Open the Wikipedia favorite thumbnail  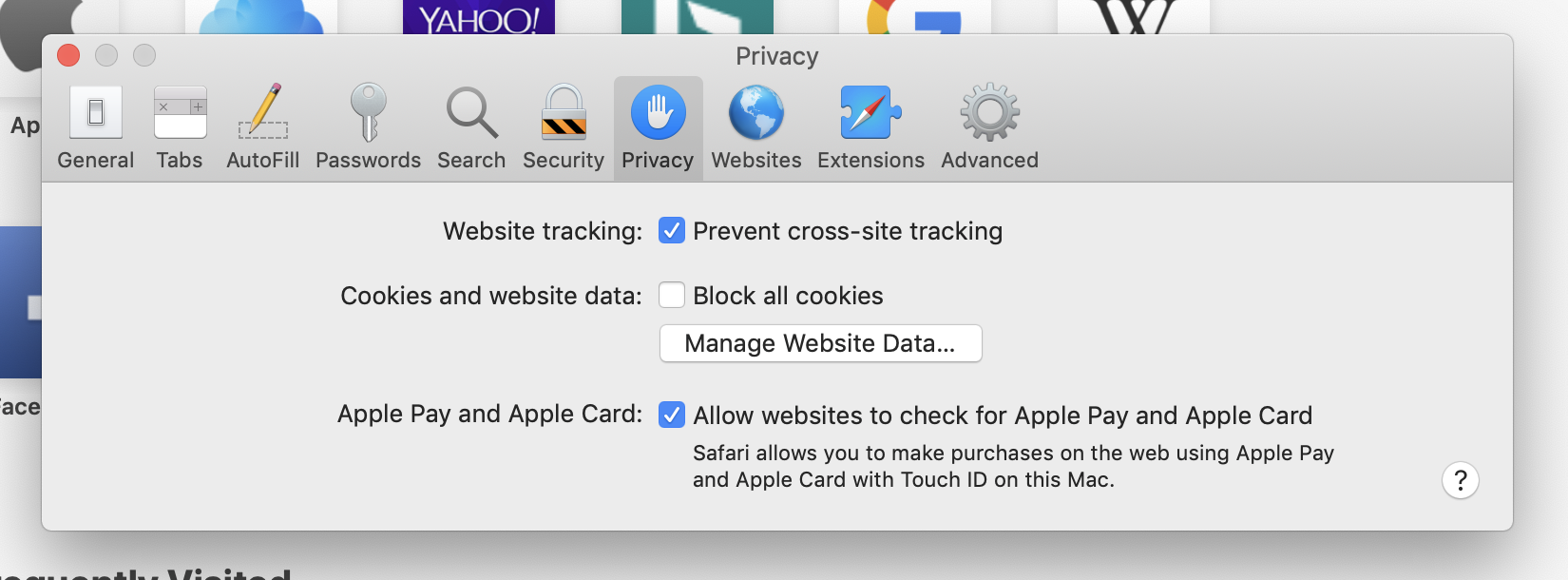[1133, 16]
